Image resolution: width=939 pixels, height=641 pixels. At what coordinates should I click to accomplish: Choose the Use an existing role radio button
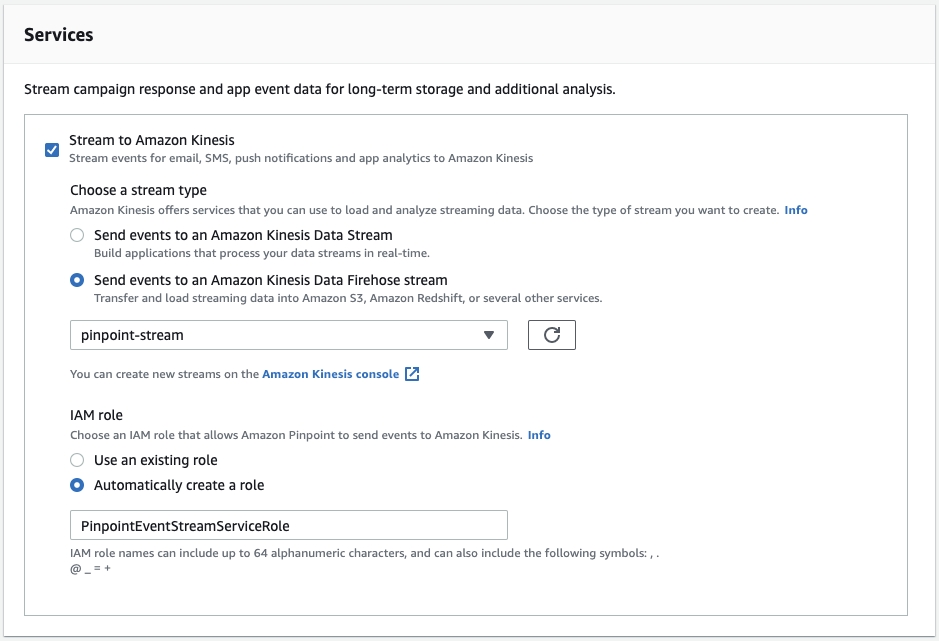(77, 460)
